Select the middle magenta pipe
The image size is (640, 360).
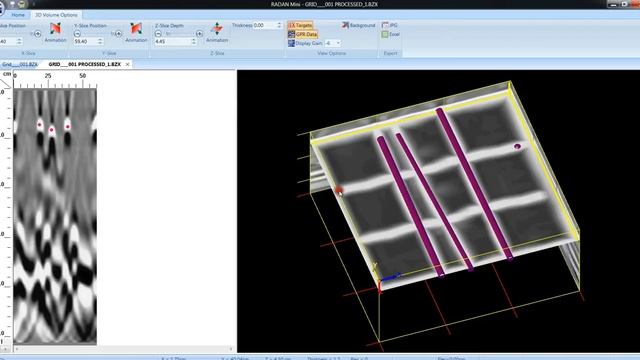pyautogui.click(x=435, y=202)
